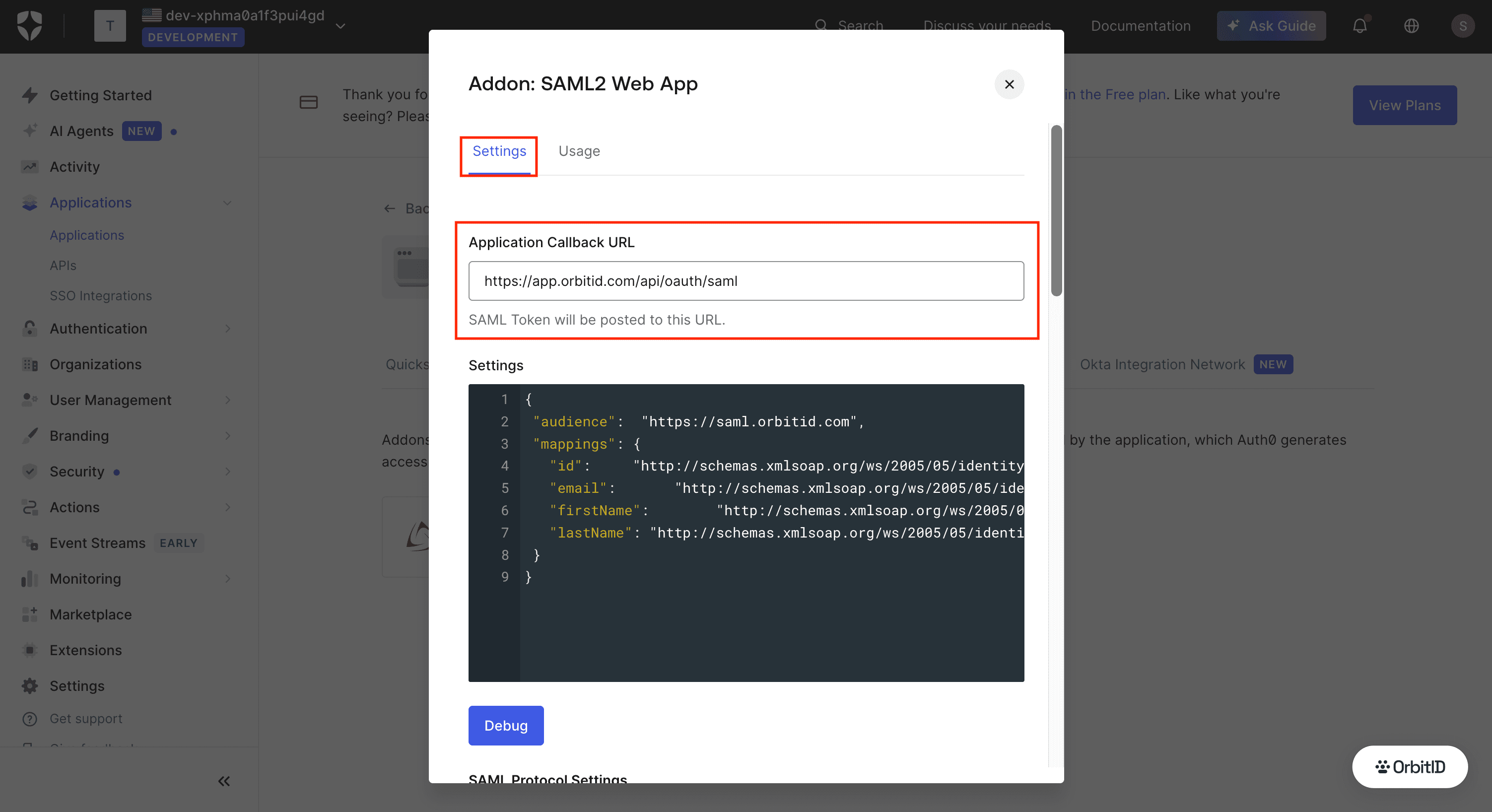
Task: Open the Documentation link
Action: (1141, 26)
